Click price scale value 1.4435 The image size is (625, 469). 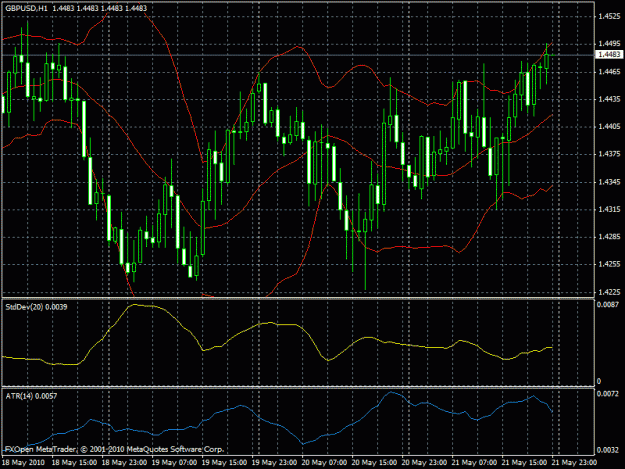click(609, 99)
